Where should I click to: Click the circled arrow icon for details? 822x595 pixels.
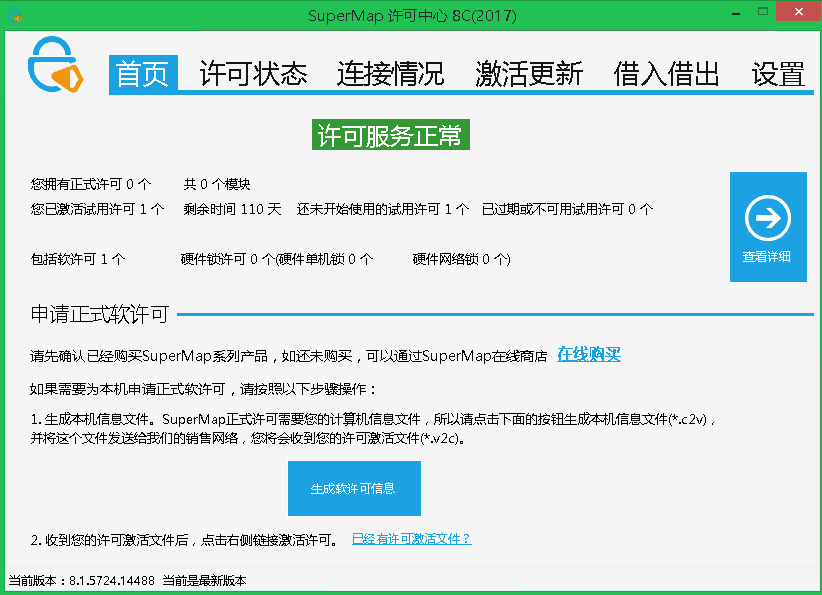pyautogui.click(x=768, y=218)
